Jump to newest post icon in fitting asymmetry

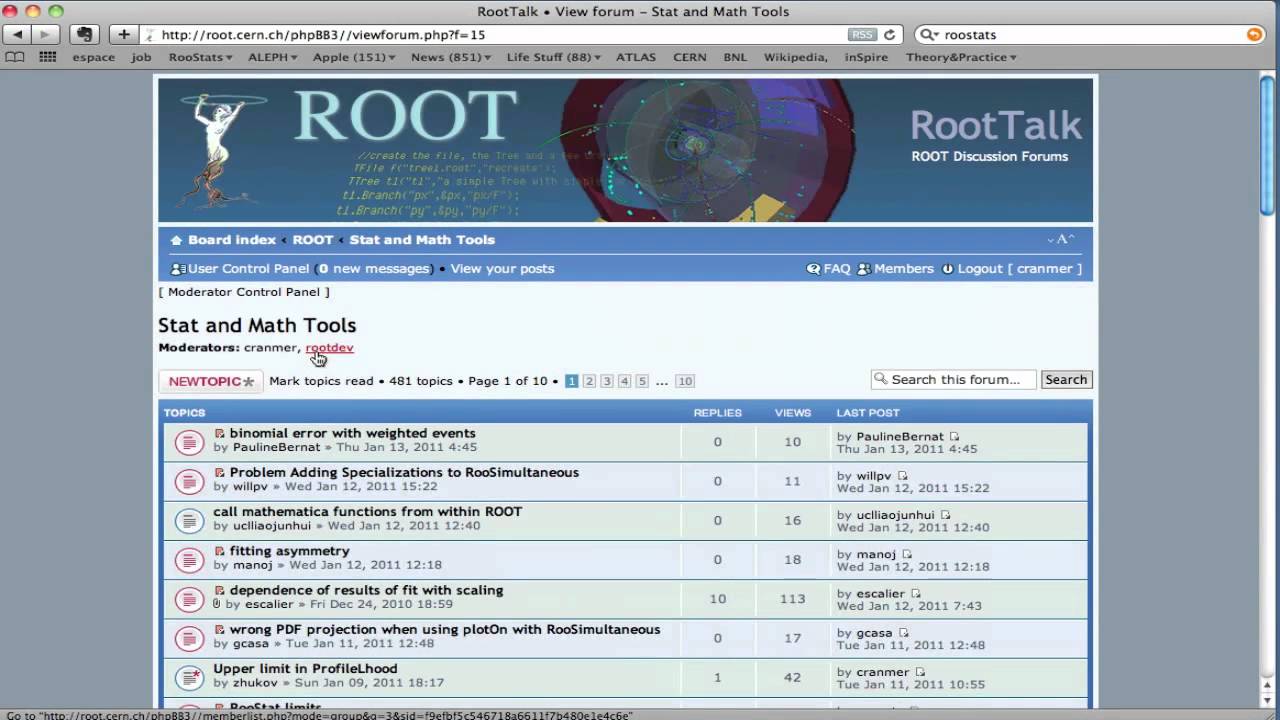pyautogui.click(x=219, y=551)
